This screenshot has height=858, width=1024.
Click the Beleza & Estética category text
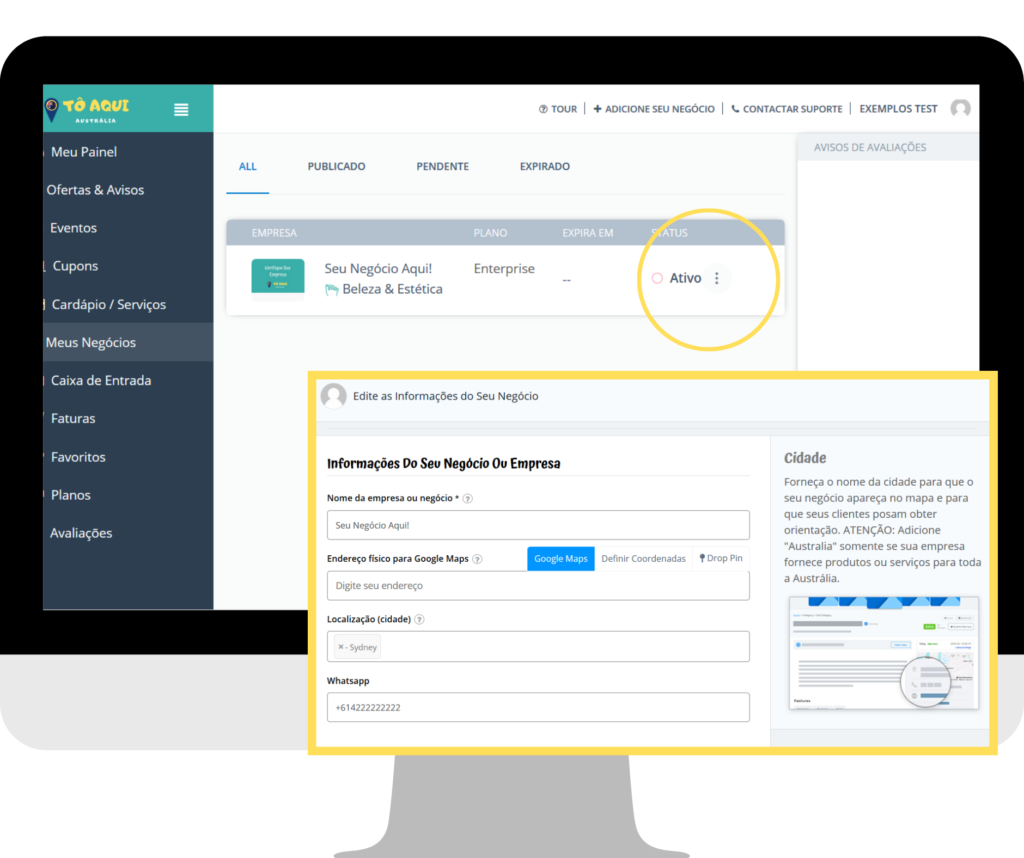click(392, 289)
